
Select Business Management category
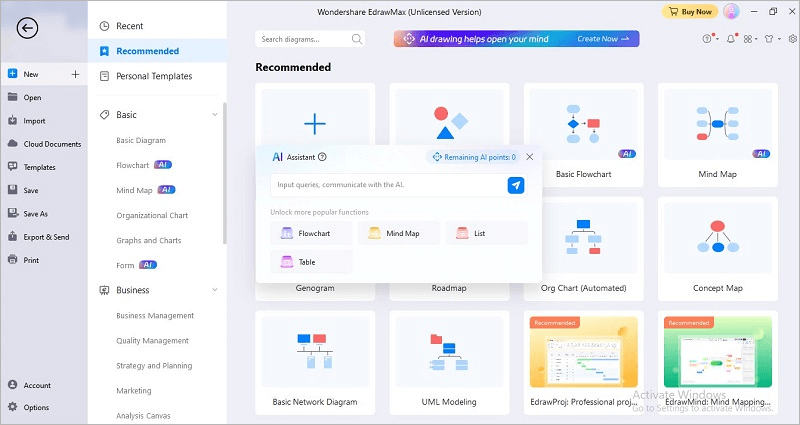point(155,315)
